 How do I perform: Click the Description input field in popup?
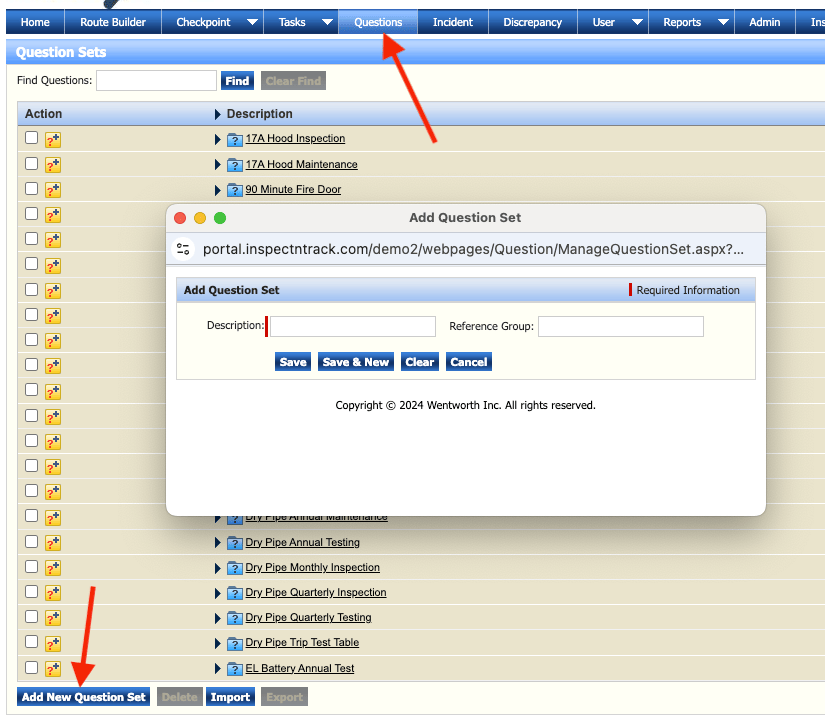pyautogui.click(x=353, y=326)
